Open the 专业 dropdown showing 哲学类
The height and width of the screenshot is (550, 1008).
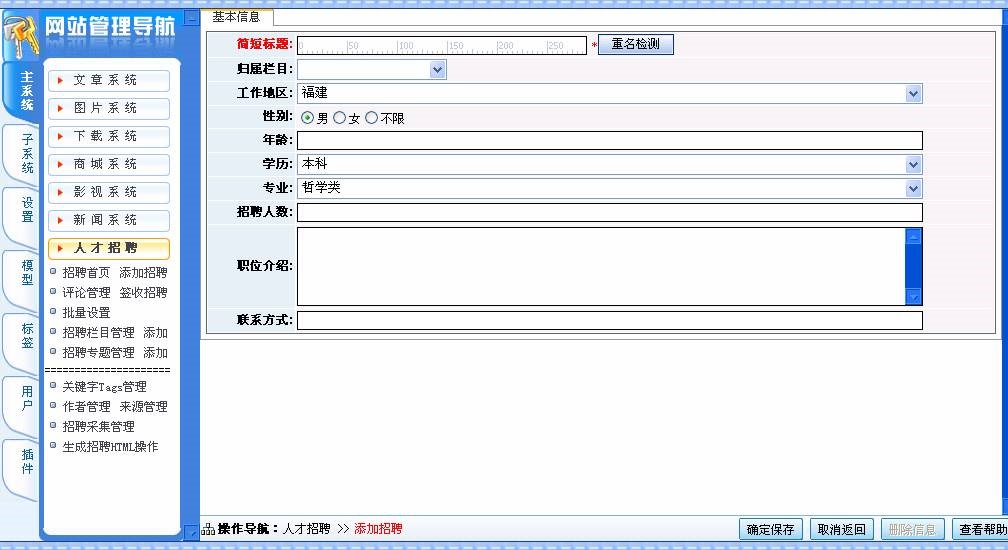(609, 188)
